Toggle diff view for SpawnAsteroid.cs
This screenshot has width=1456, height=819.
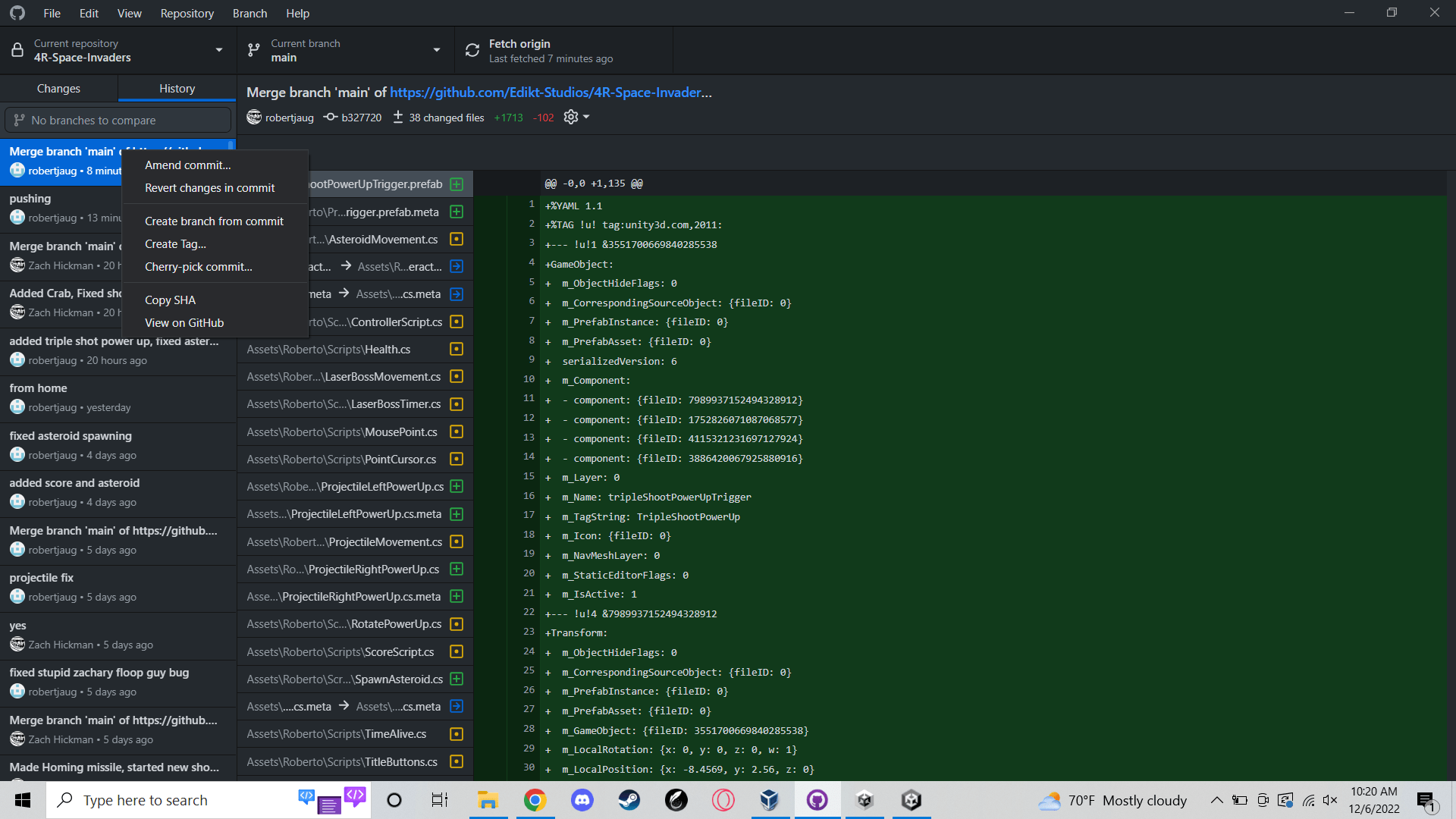pyautogui.click(x=456, y=679)
